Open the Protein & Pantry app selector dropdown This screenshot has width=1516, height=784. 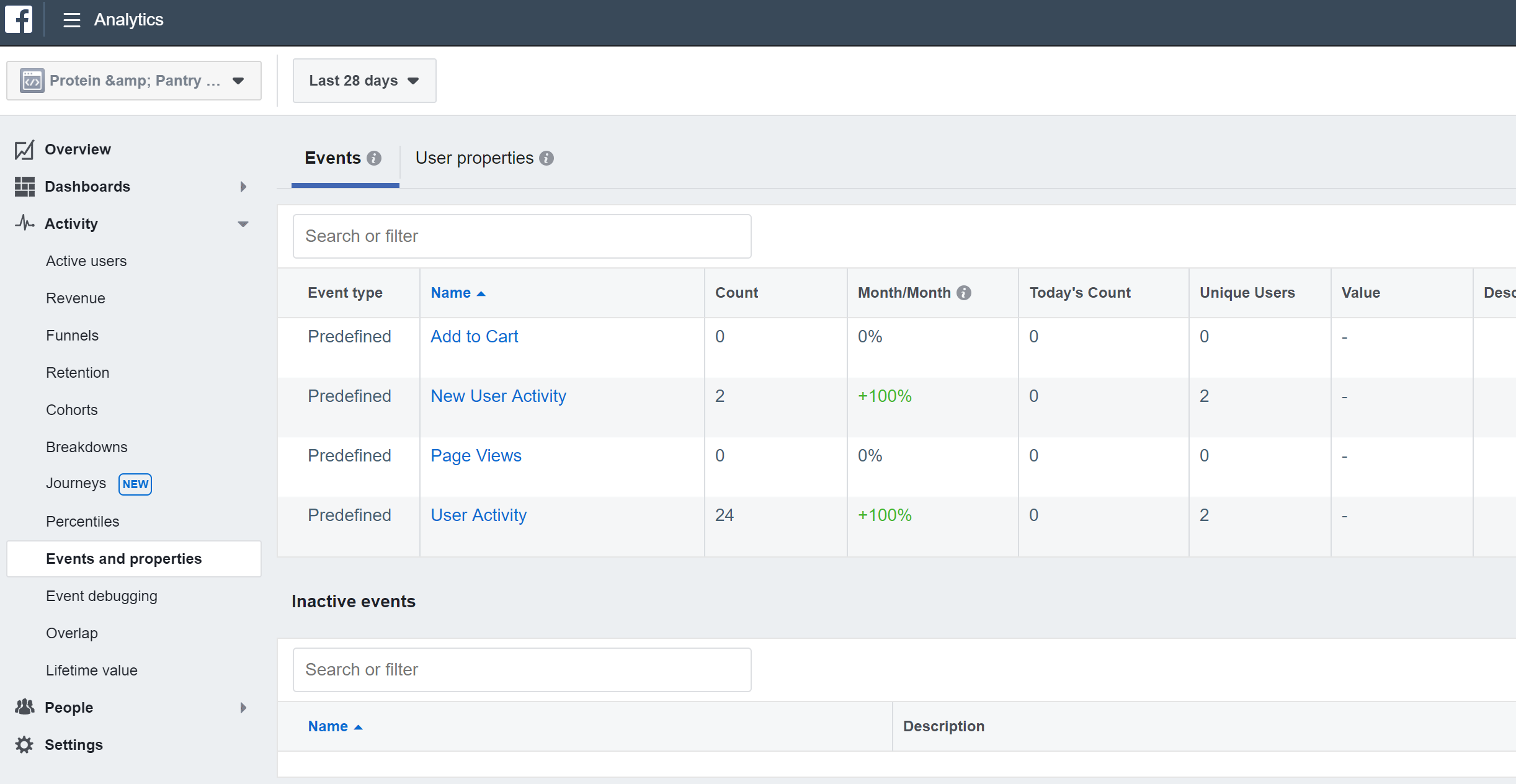tap(133, 81)
